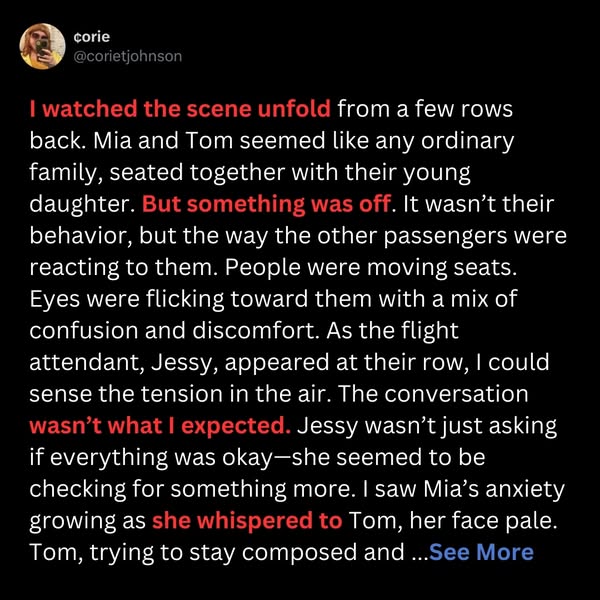600x600 pixels.
Task: Click the circular profile avatar photo
Action: pyautogui.click(x=43, y=46)
